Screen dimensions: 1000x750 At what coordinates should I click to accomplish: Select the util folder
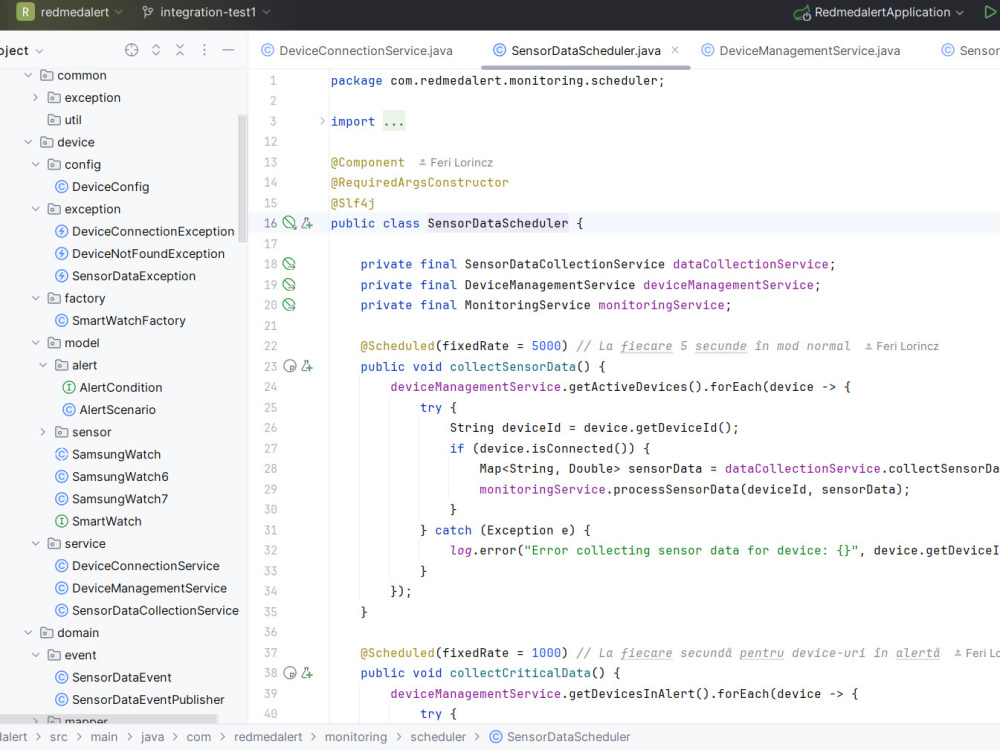pyautogui.click(x=64, y=120)
